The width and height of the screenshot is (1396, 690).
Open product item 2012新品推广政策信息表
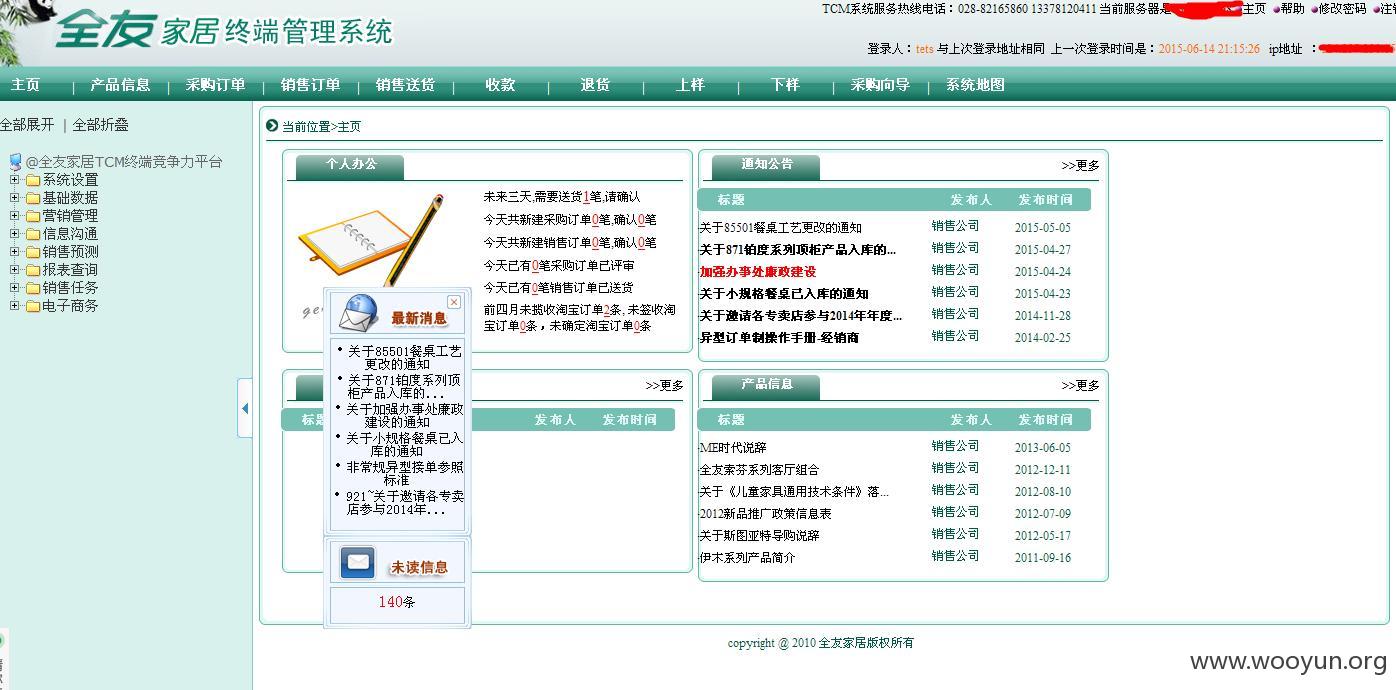coord(765,514)
